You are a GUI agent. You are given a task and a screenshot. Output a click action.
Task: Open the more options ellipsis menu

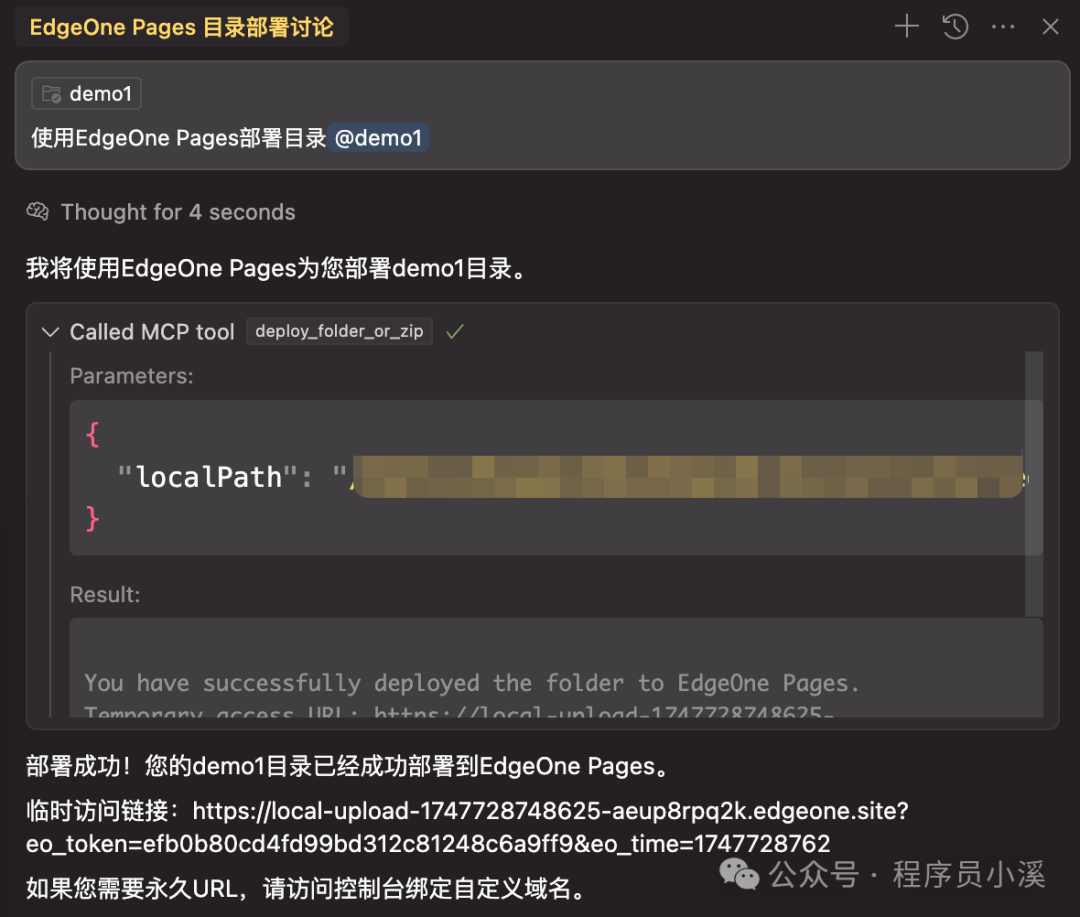coord(1002,26)
